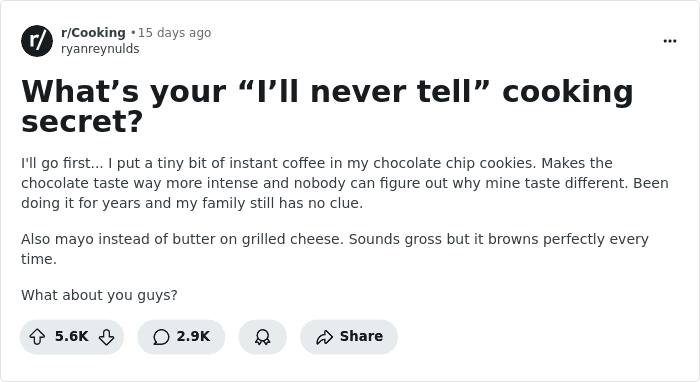Upvote the cooking secret post
Screen dimensions: 700x382
tap(37, 337)
